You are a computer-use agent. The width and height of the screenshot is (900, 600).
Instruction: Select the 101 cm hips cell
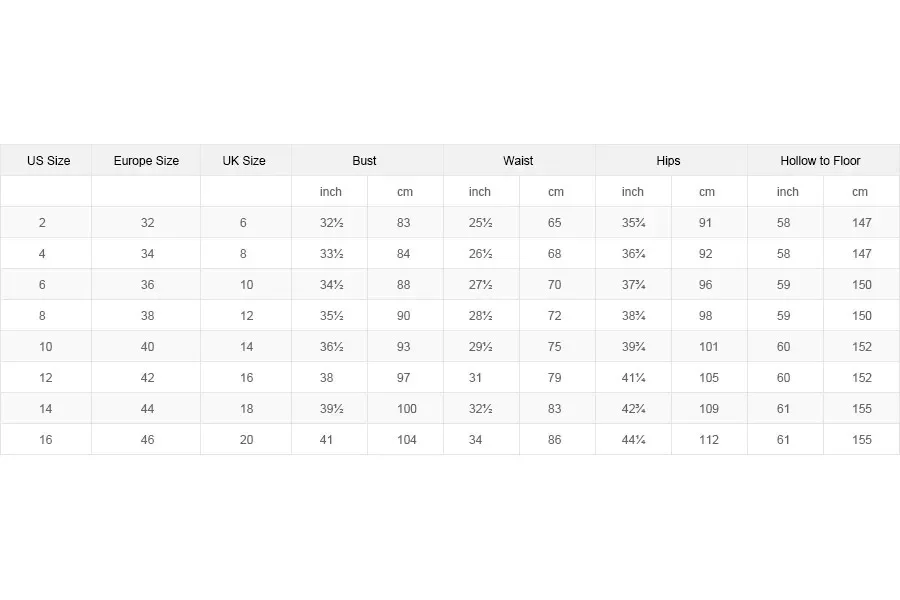click(709, 347)
